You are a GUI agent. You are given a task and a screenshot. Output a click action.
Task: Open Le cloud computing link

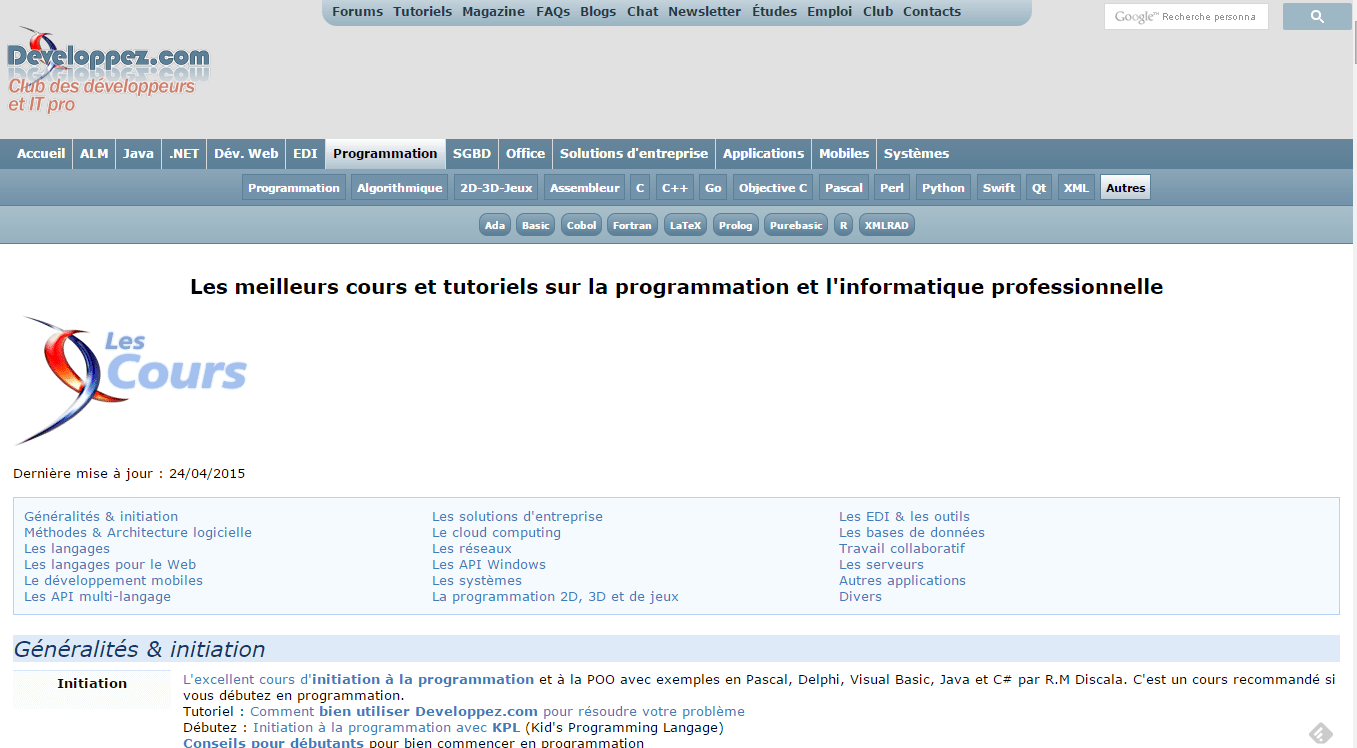pyautogui.click(x=496, y=533)
